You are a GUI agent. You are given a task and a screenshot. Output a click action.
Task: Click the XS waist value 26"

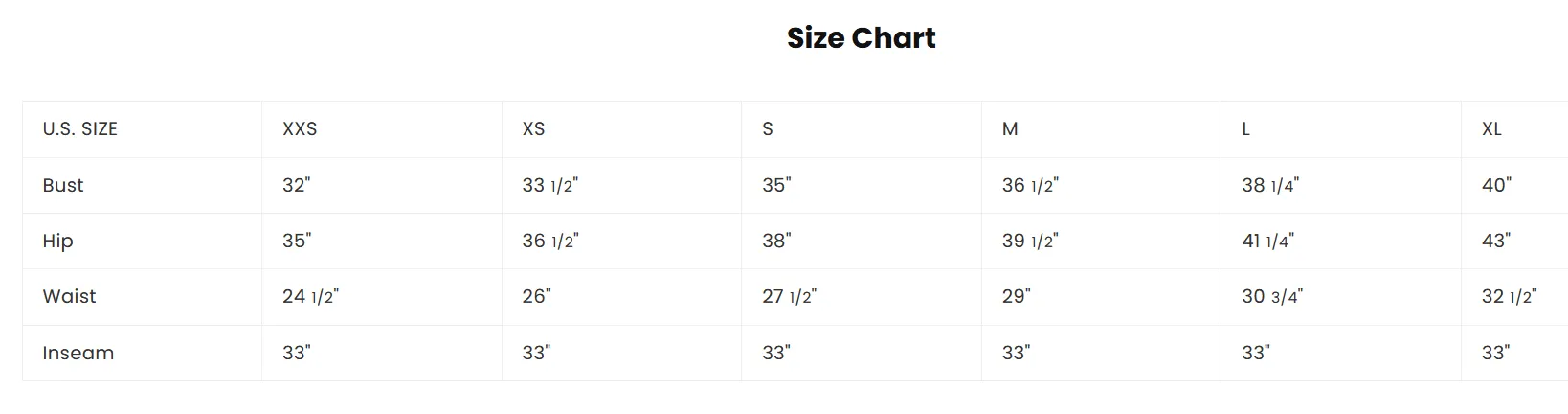(536, 296)
